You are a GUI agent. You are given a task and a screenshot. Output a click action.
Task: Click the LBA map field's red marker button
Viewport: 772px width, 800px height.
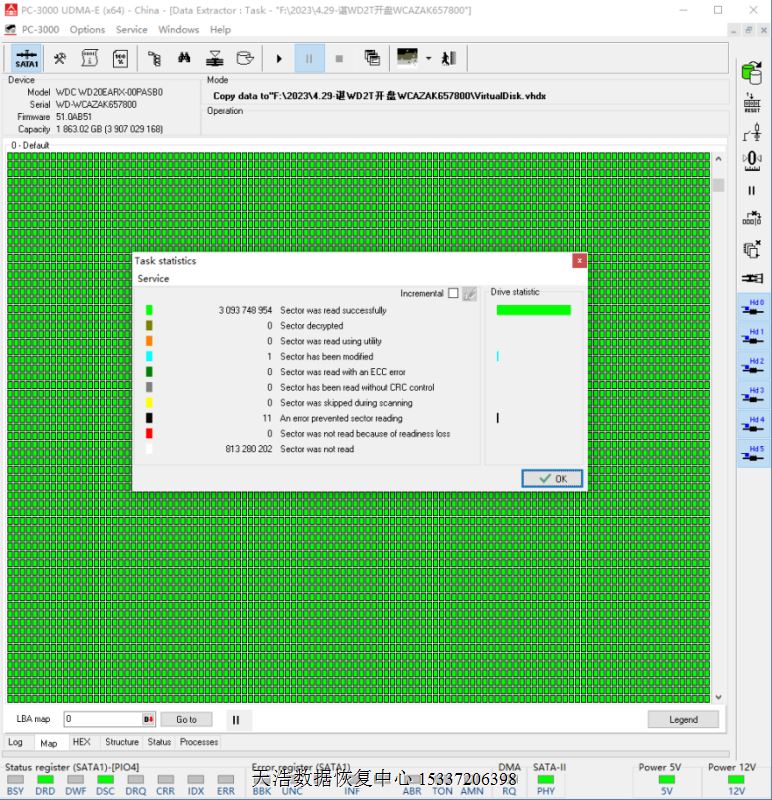[149, 719]
